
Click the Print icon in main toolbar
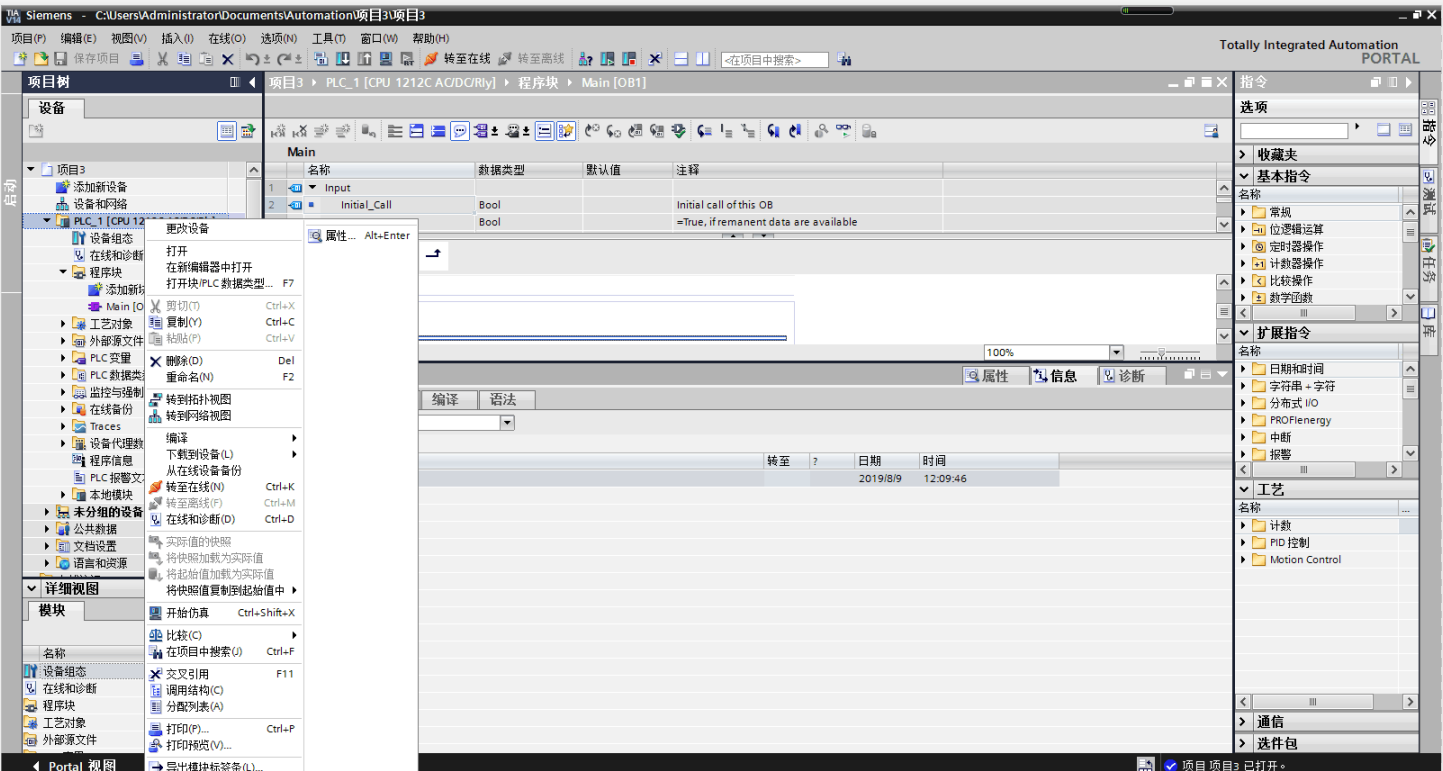(x=137, y=59)
